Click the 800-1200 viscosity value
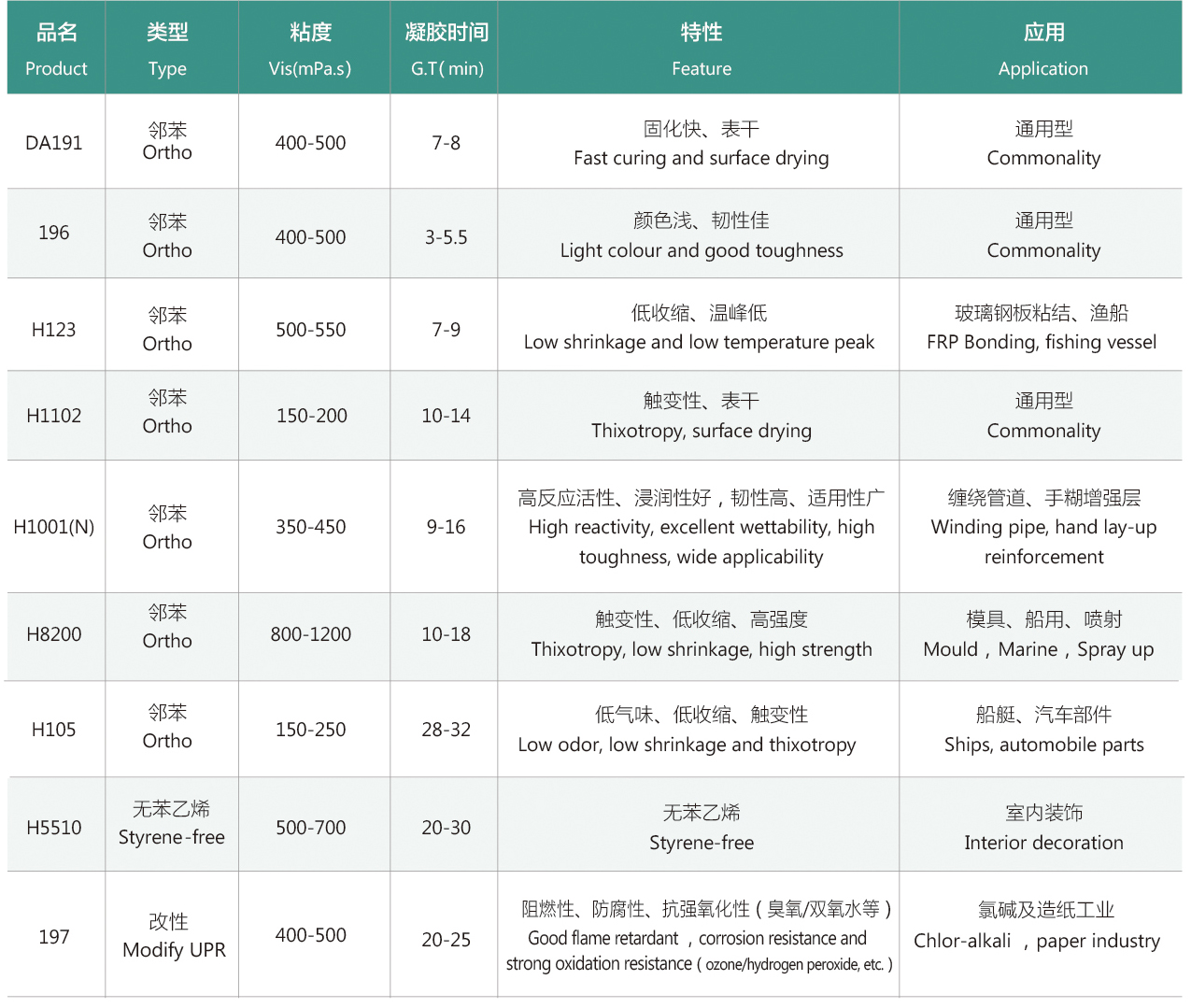1191x1008 pixels. click(311, 634)
